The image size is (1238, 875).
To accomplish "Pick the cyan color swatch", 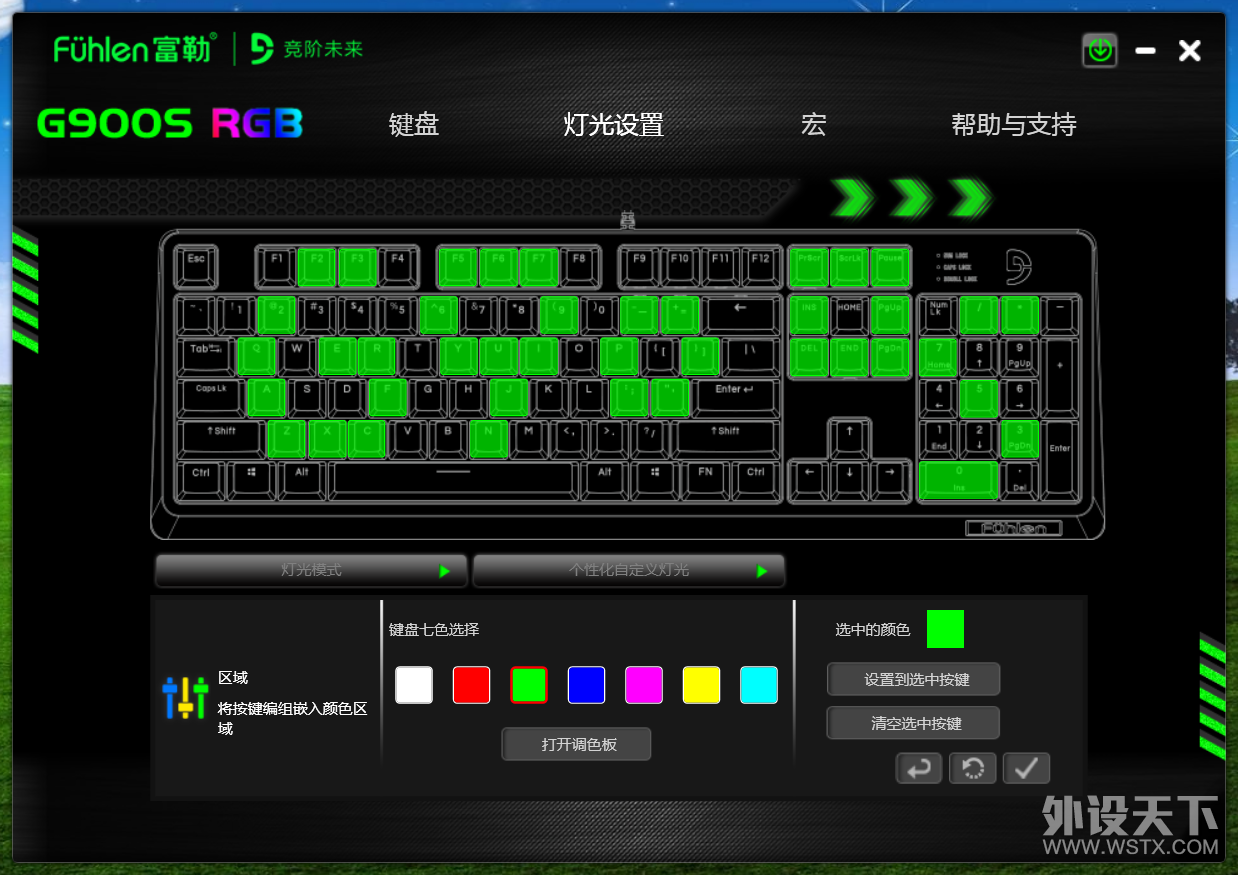I will [x=759, y=685].
